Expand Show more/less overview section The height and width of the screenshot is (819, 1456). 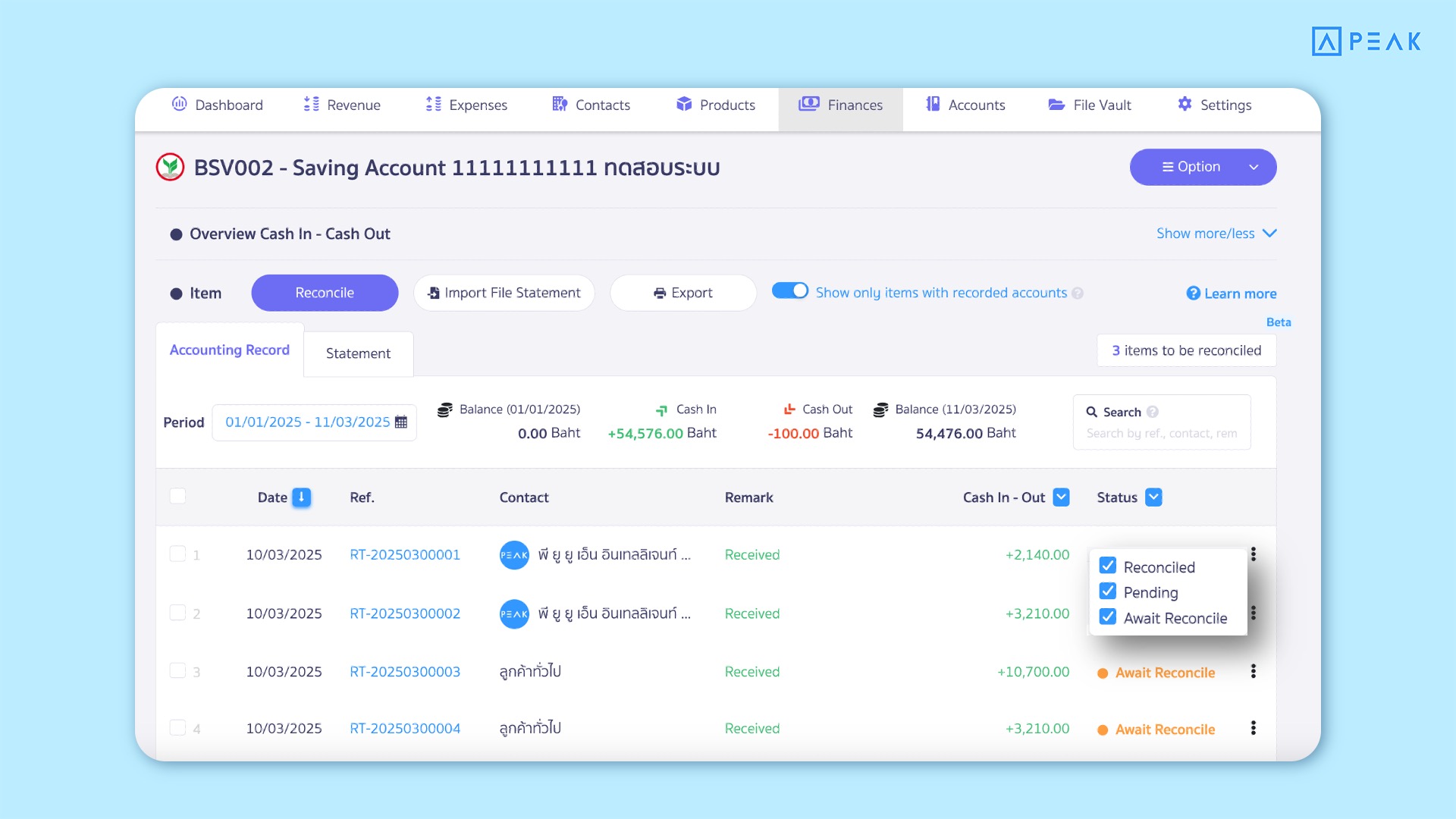[1216, 234]
